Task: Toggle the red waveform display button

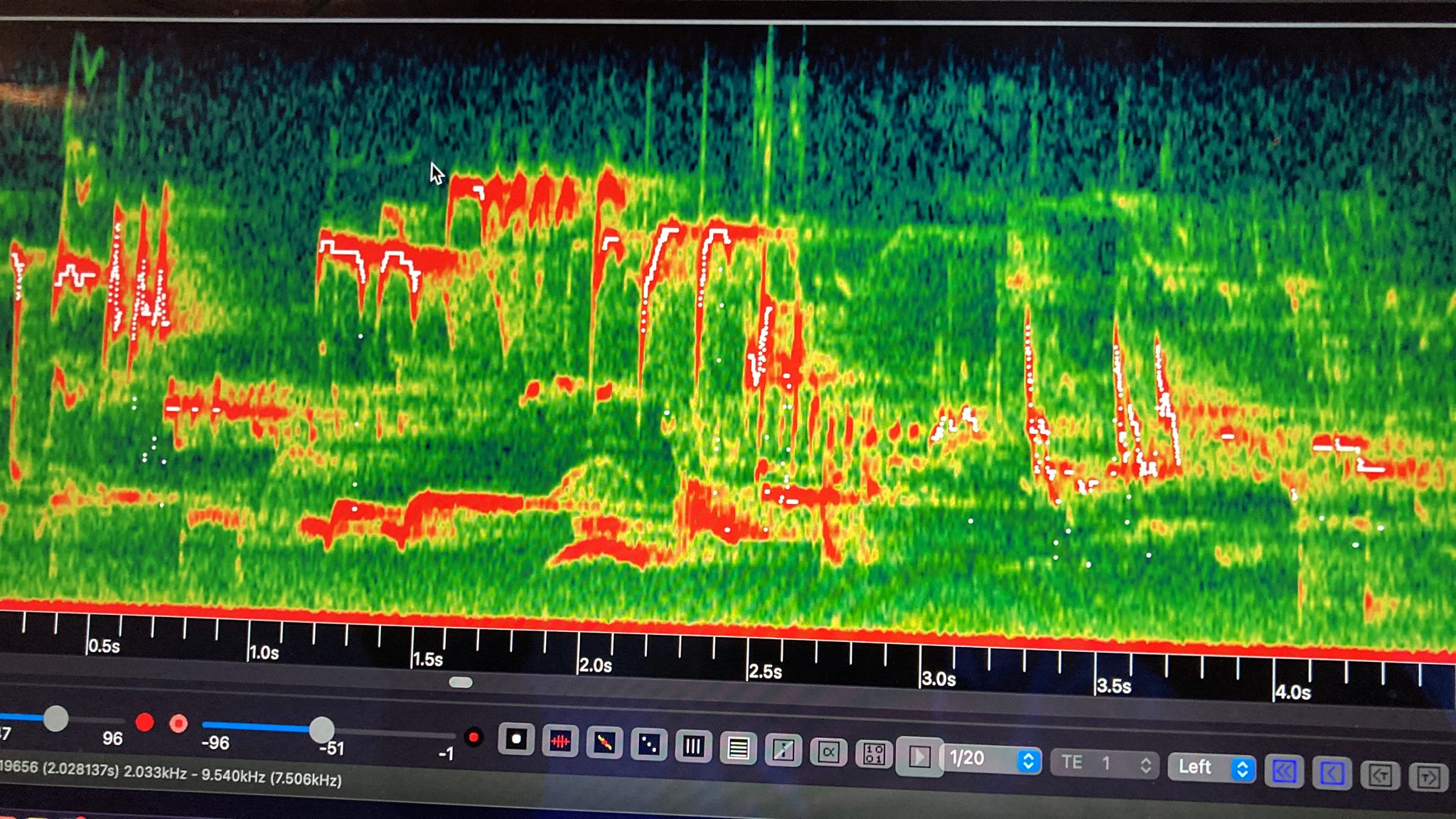Action: (560, 742)
